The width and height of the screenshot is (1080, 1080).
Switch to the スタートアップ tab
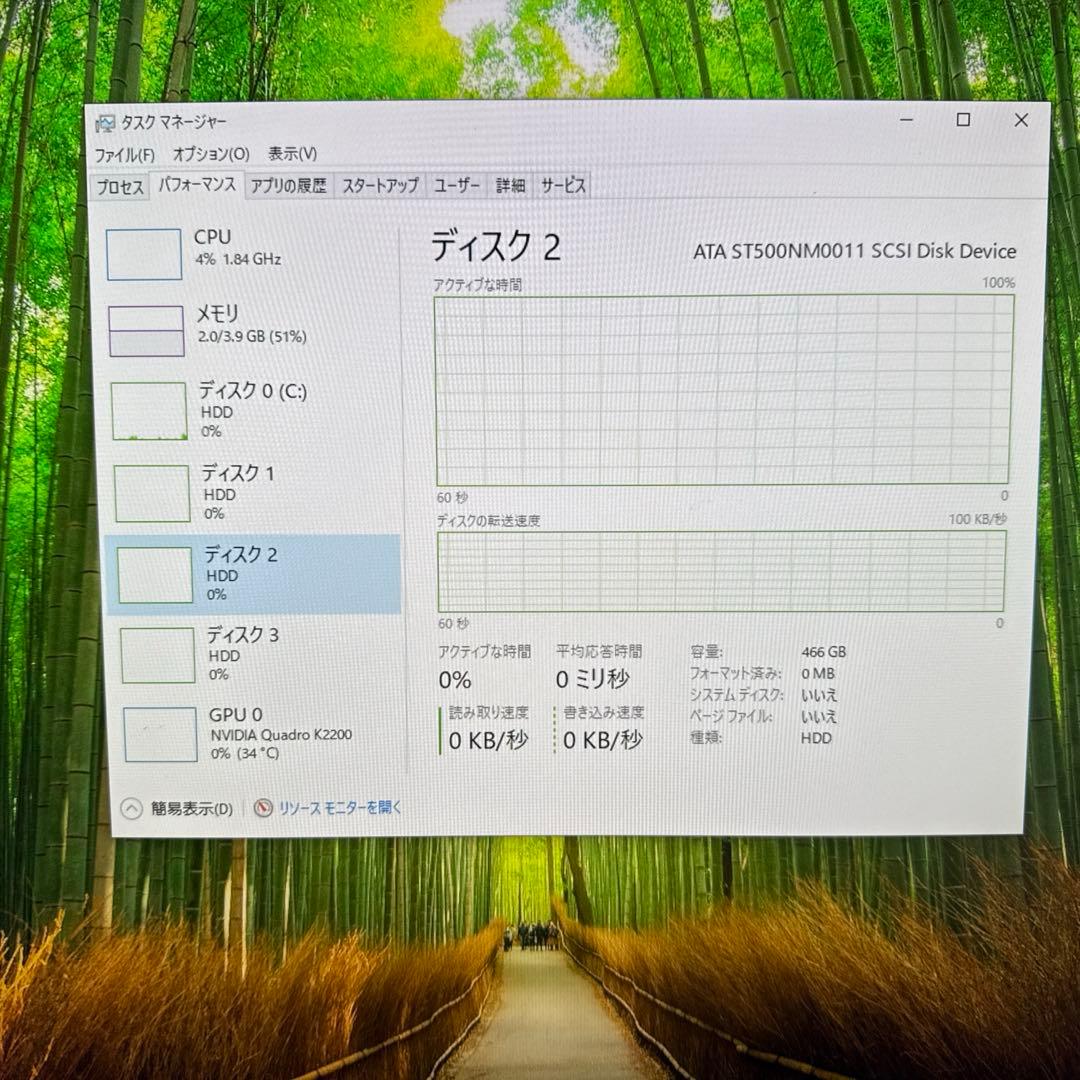[381, 184]
